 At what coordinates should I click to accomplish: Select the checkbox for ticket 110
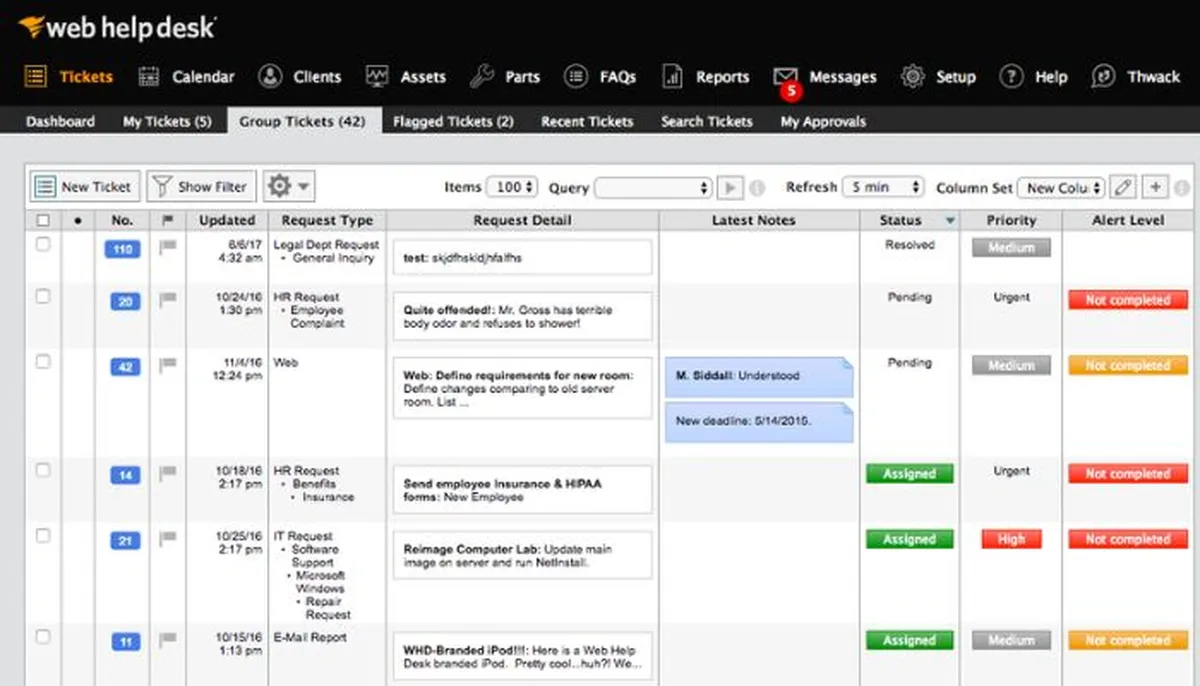coord(42,244)
